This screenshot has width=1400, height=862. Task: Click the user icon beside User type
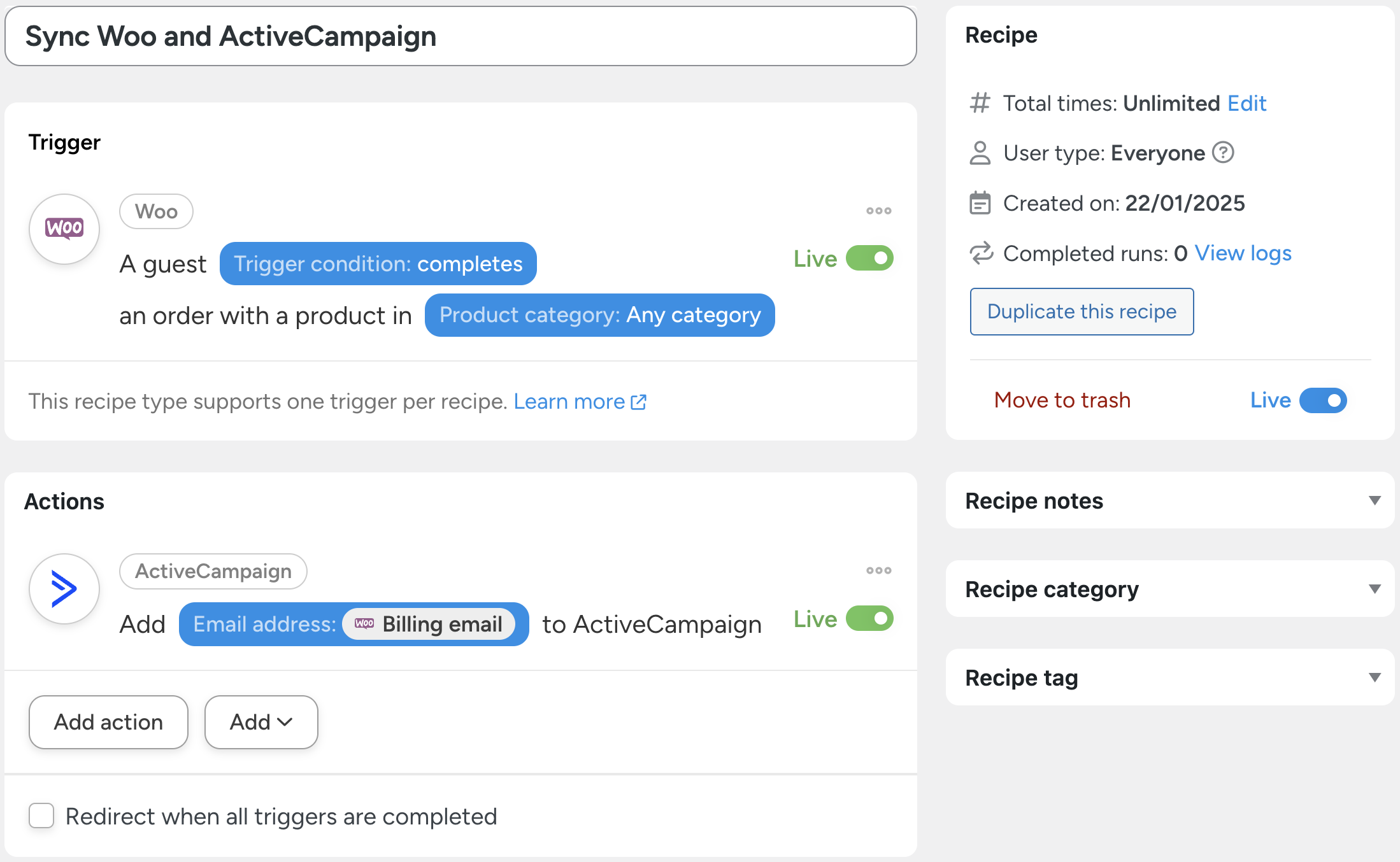pos(980,153)
